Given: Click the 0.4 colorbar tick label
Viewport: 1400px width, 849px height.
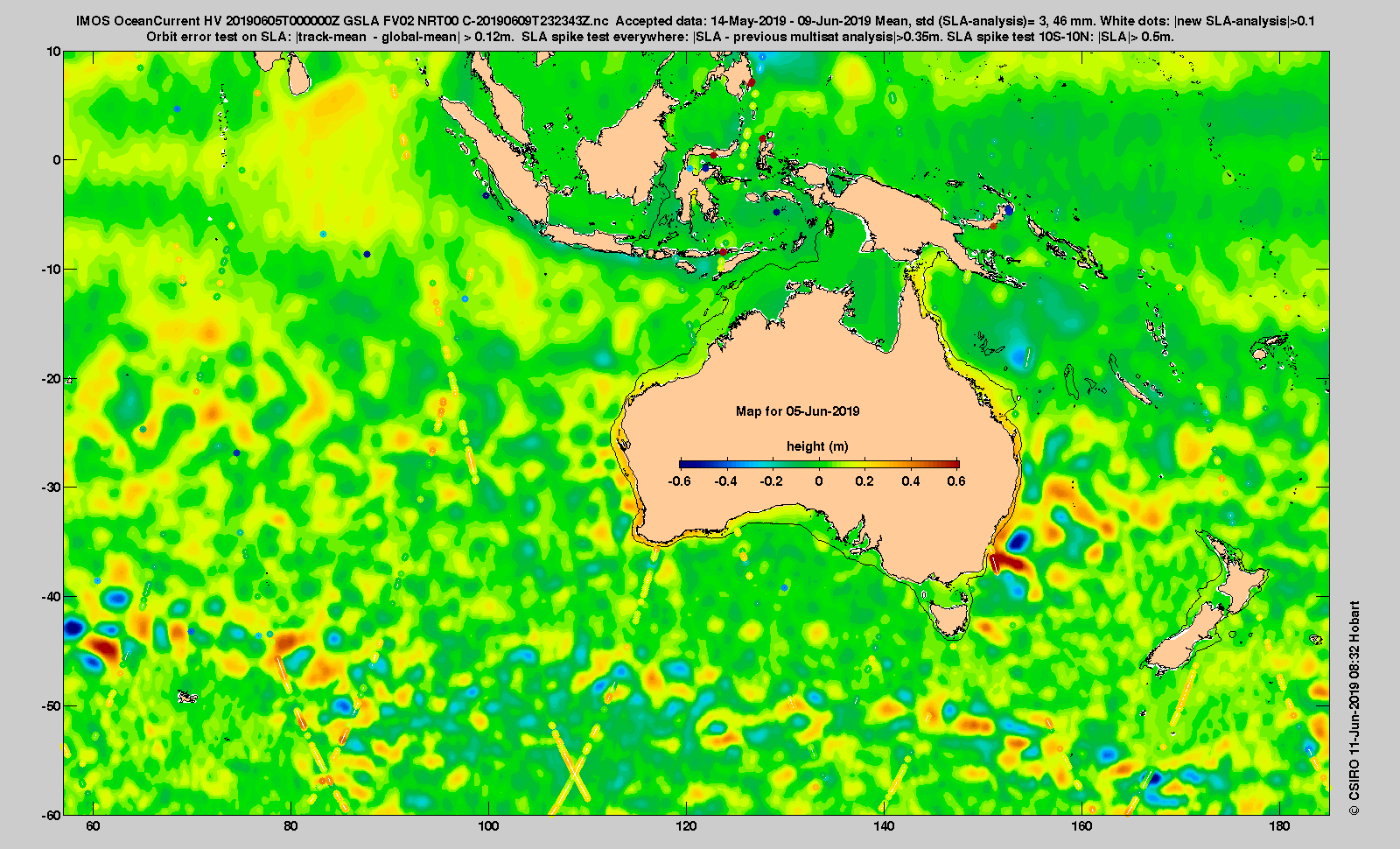Looking at the screenshot, I should click(x=911, y=481).
